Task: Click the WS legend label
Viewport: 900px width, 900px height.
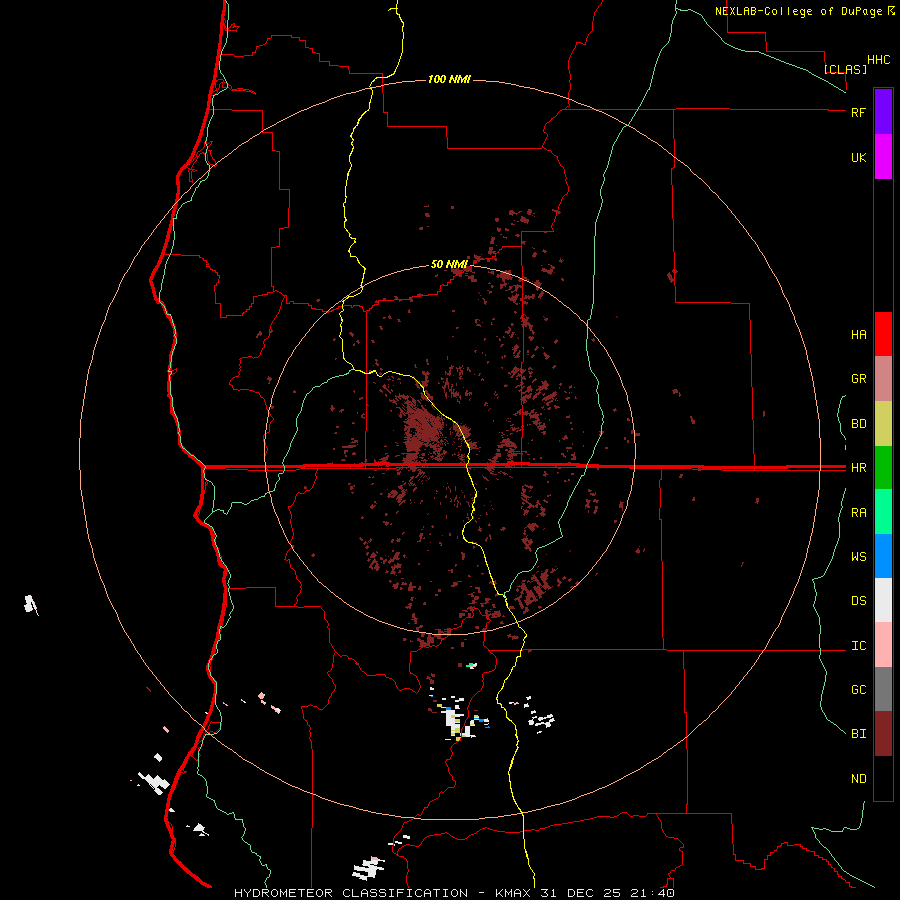Action: (x=858, y=557)
